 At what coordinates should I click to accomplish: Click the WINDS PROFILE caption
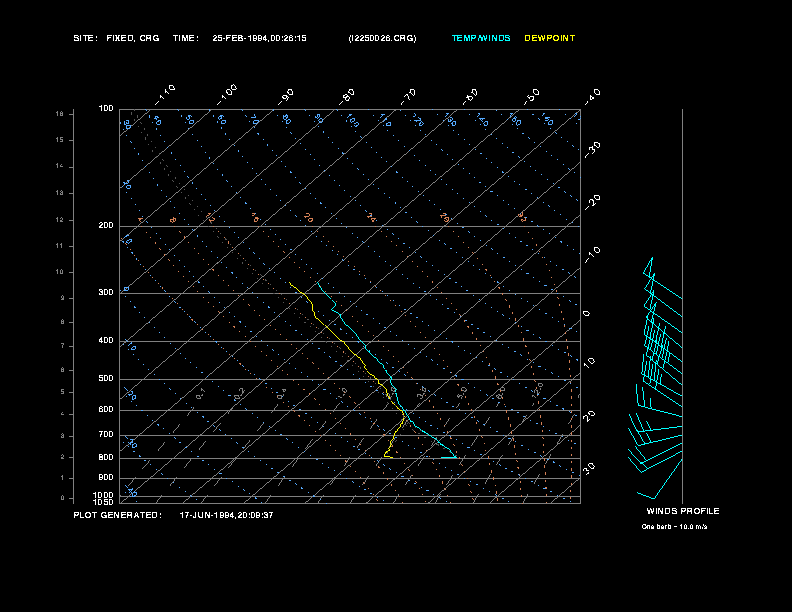tap(683, 511)
